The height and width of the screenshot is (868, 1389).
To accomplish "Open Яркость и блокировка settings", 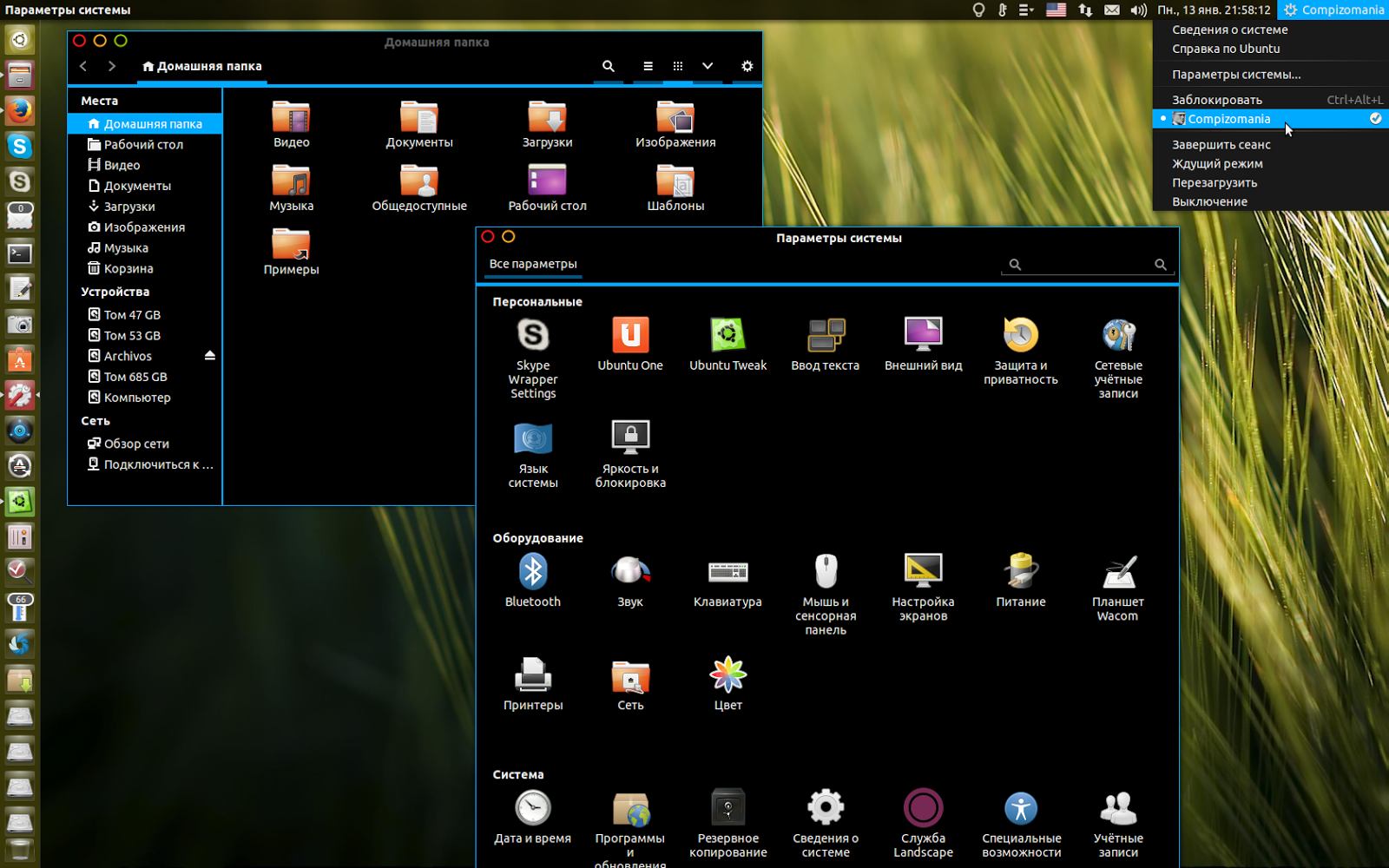I will (x=630, y=455).
